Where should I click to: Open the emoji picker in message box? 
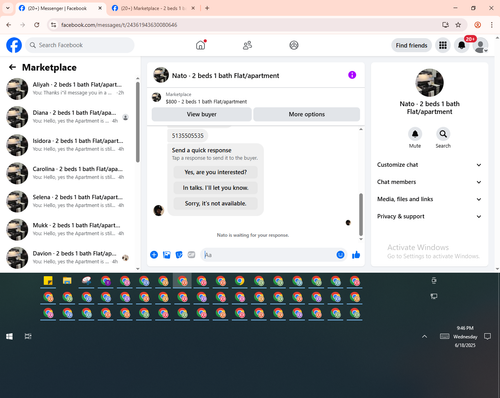click(x=340, y=255)
